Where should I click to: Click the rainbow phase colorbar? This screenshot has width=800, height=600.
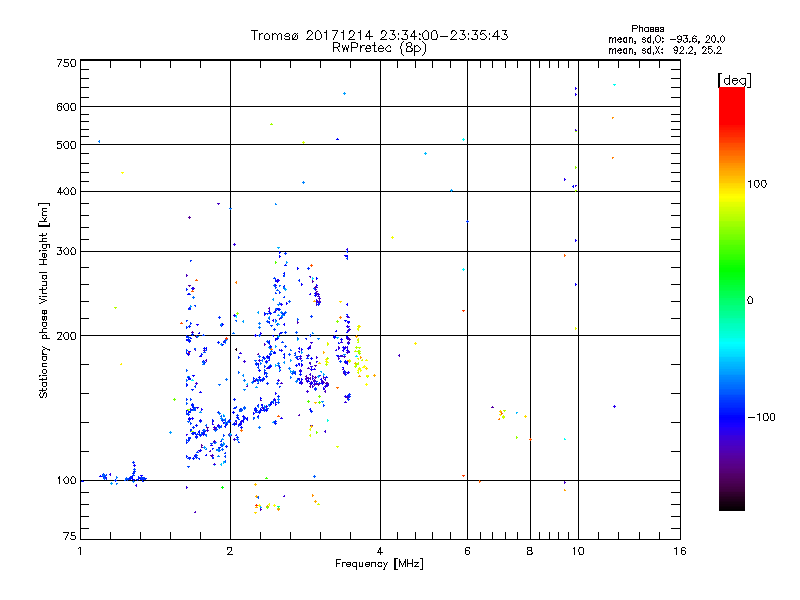pos(732,298)
